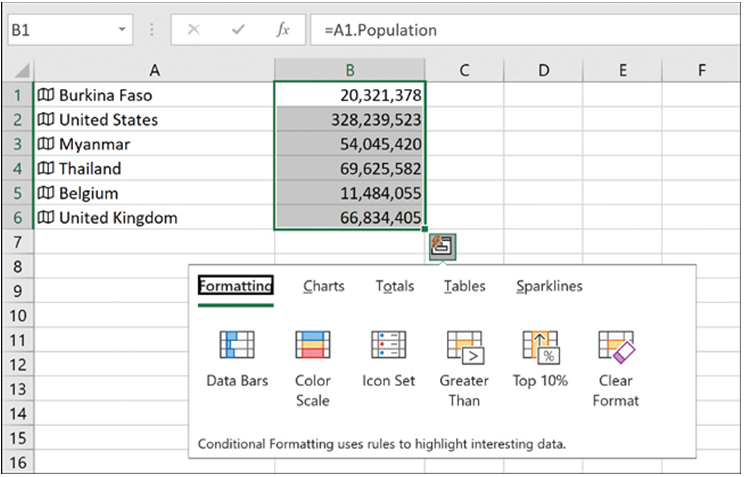Confirm formula entry with checkmark
The height and width of the screenshot is (477, 745).
pyautogui.click(x=238, y=30)
